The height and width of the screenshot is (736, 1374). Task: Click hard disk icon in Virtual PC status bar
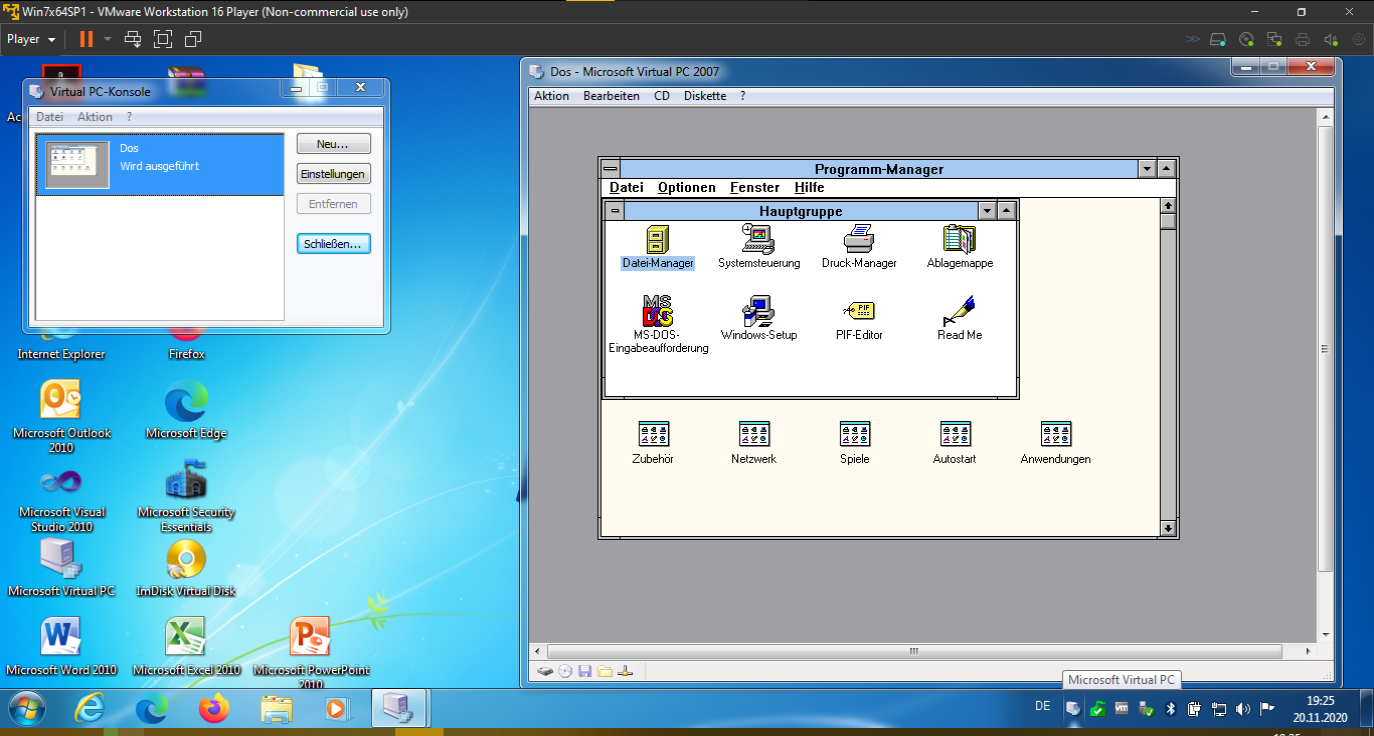[x=545, y=672]
